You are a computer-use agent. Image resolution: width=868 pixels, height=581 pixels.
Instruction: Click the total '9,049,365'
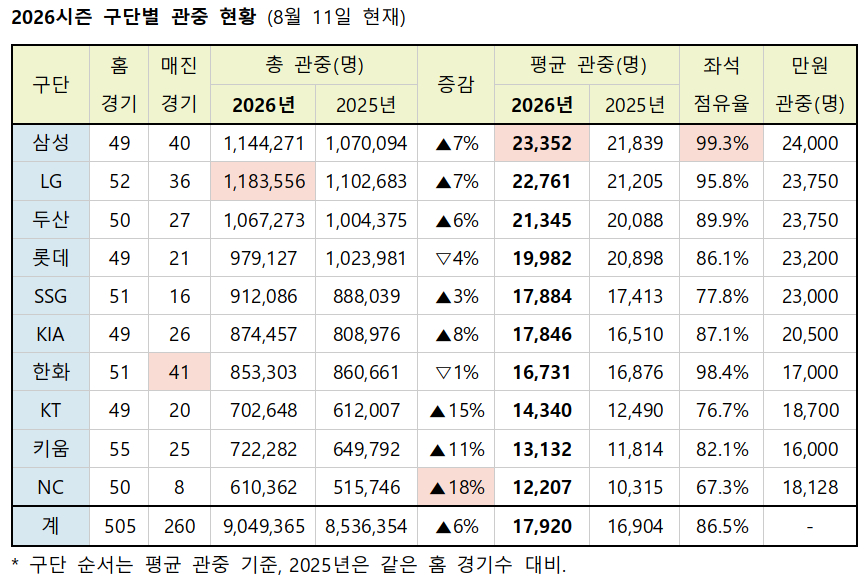tap(264, 526)
